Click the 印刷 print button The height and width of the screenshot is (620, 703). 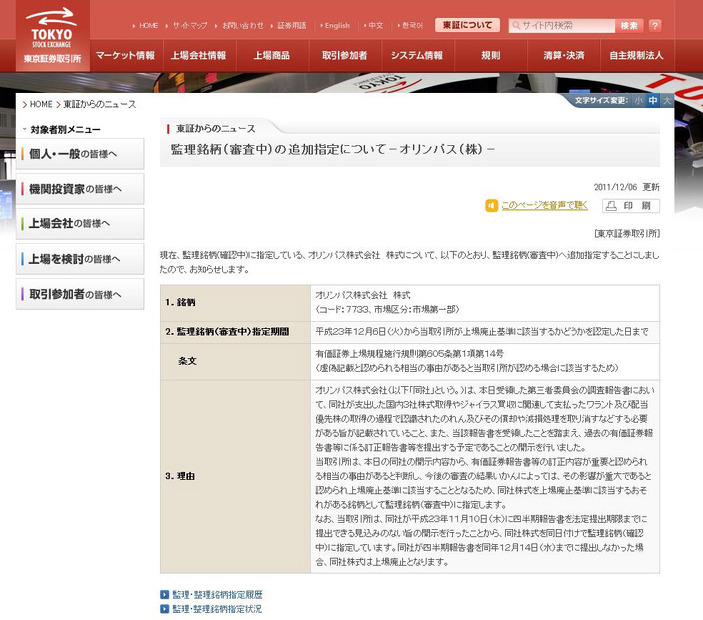[631, 206]
